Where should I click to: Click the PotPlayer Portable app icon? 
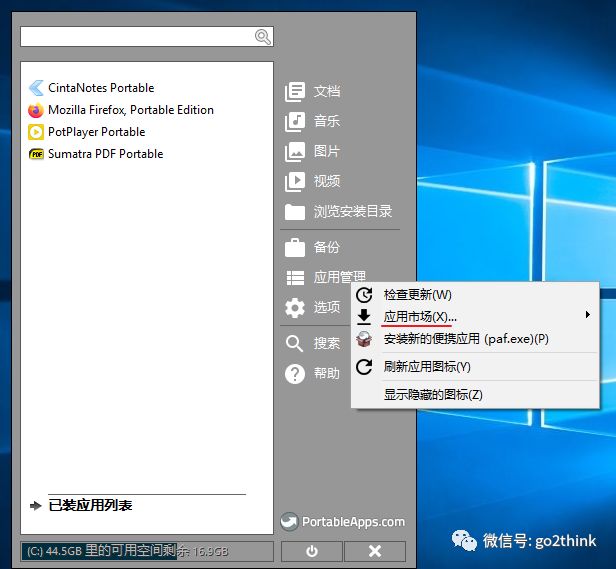(x=36, y=132)
